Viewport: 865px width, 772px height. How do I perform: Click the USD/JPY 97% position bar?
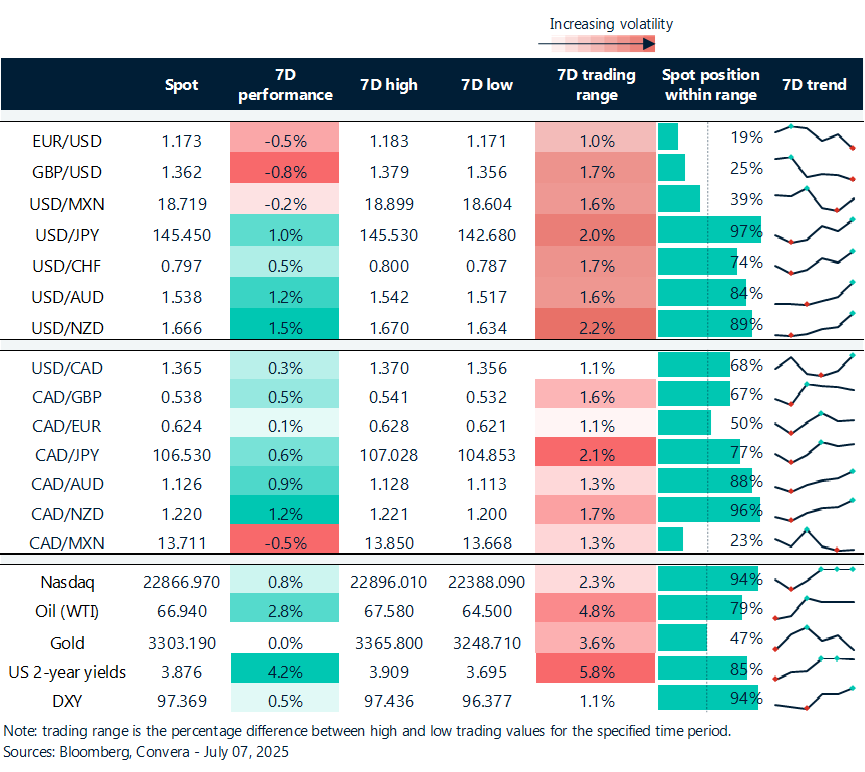(x=709, y=233)
